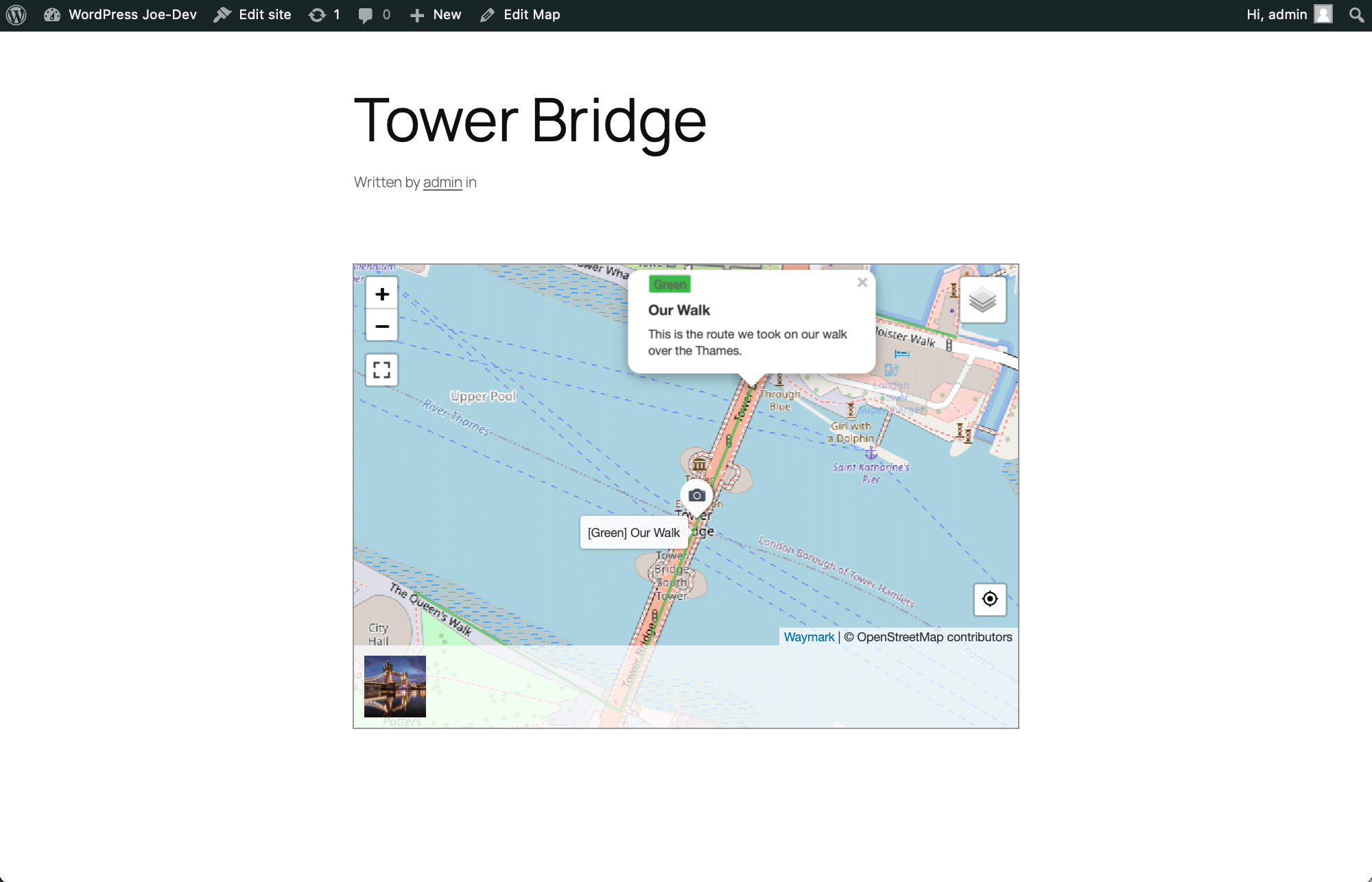Close the Our Walk popup
The image size is (1372, 882).
tap(862, 283)
